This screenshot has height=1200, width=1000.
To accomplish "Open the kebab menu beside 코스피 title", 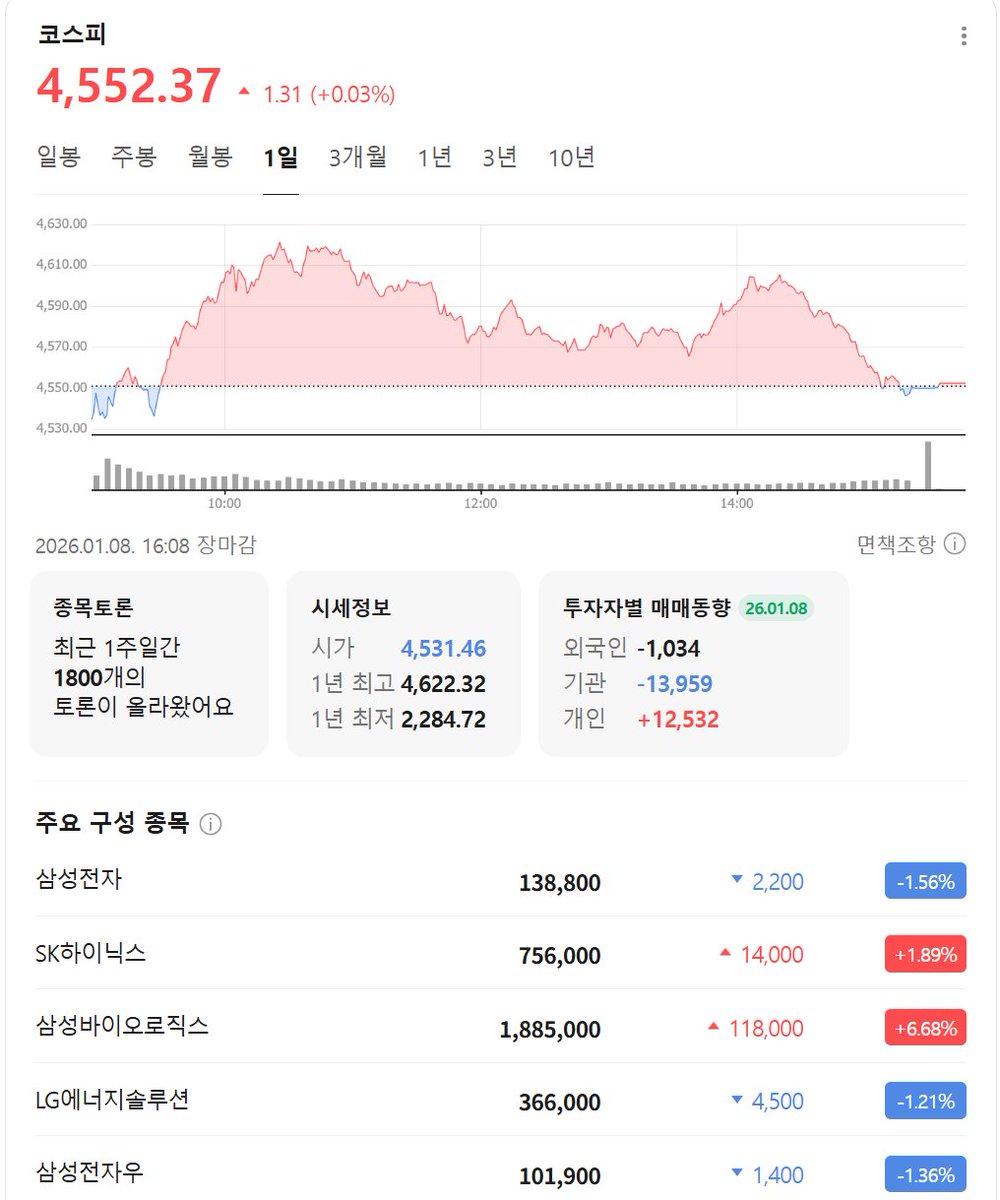I will click(x=963, y=34).
